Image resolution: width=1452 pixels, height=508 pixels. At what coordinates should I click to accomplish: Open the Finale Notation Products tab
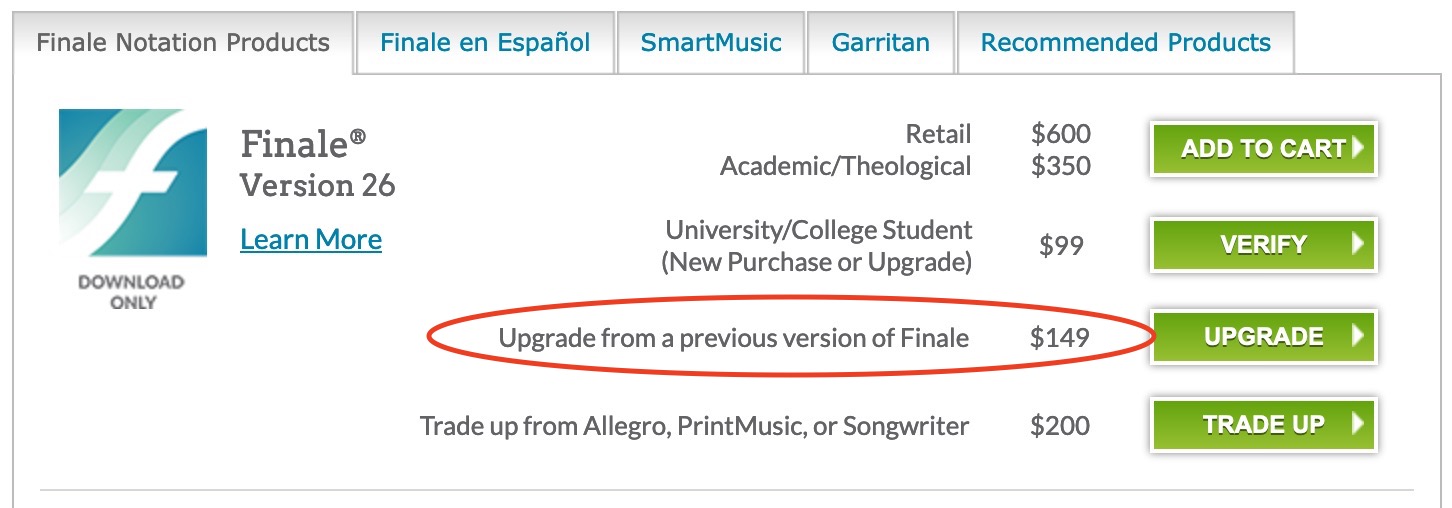[x=183, y=43]
